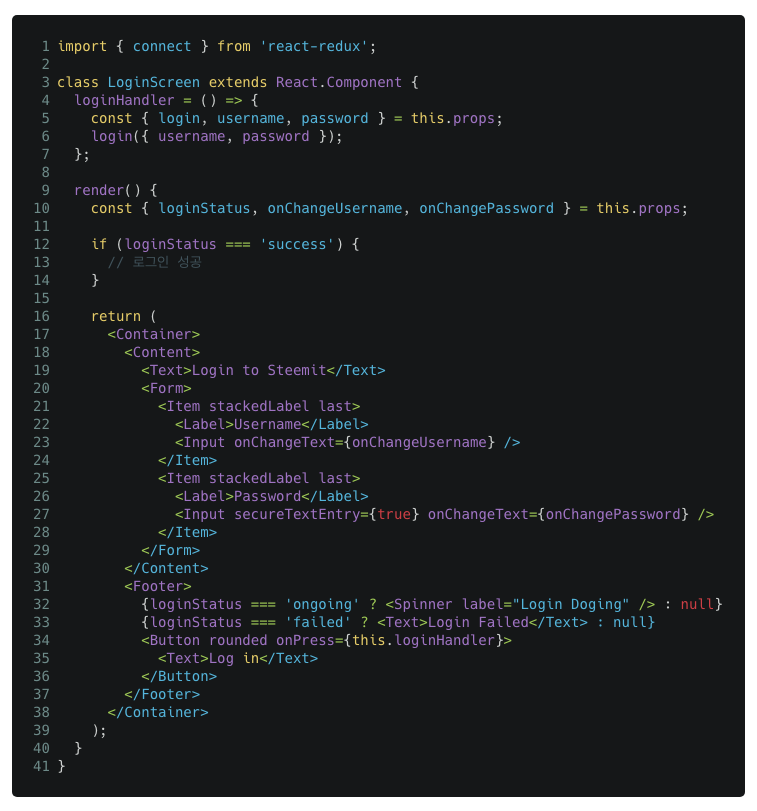Viewport: 757px width, 811px height.
Task: Click the Username label text
Action: tap(267, 424)
